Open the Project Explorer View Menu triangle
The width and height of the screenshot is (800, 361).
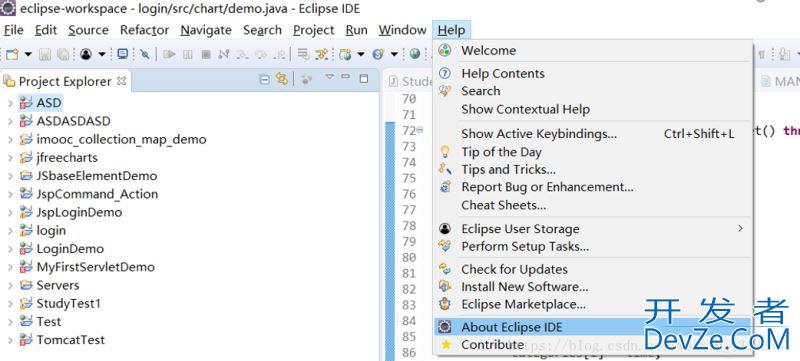coord(330,77)
